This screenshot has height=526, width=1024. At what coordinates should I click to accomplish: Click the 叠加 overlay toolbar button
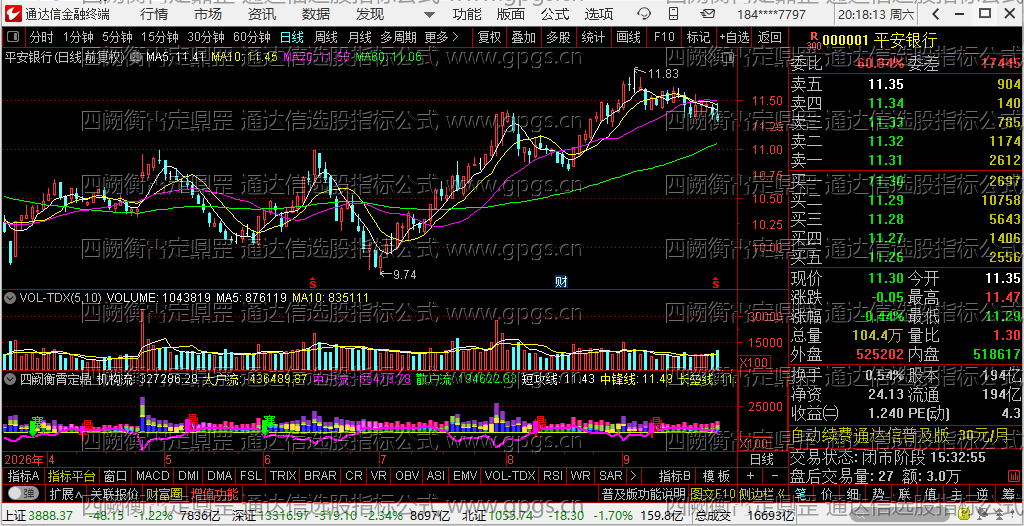click(524, 37)
